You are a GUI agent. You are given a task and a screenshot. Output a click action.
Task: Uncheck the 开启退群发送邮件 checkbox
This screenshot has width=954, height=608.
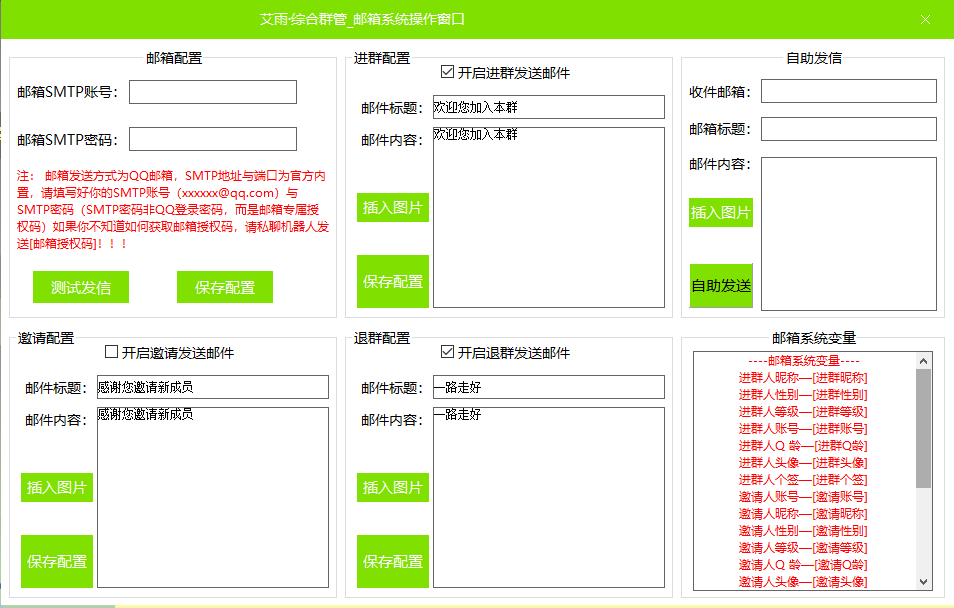[447, 352]
